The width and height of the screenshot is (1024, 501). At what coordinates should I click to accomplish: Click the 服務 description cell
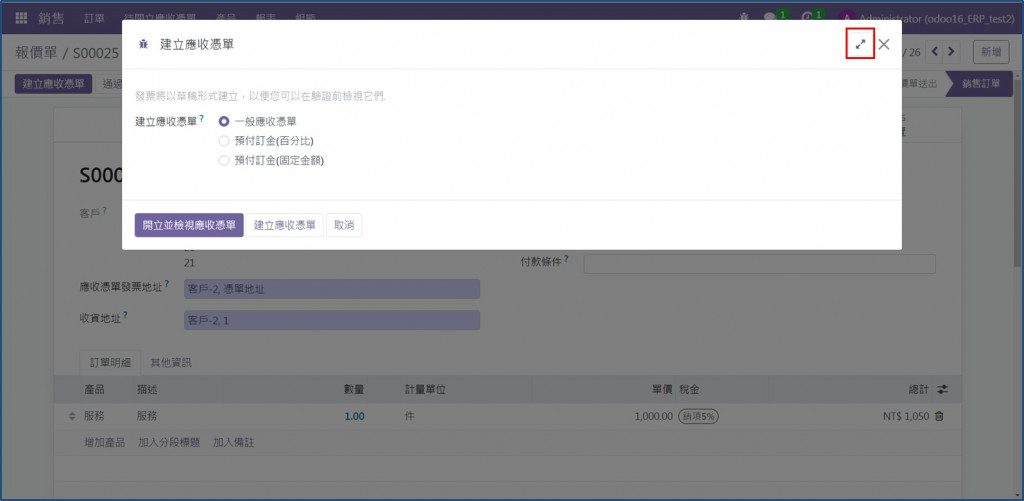click(147, 416)
